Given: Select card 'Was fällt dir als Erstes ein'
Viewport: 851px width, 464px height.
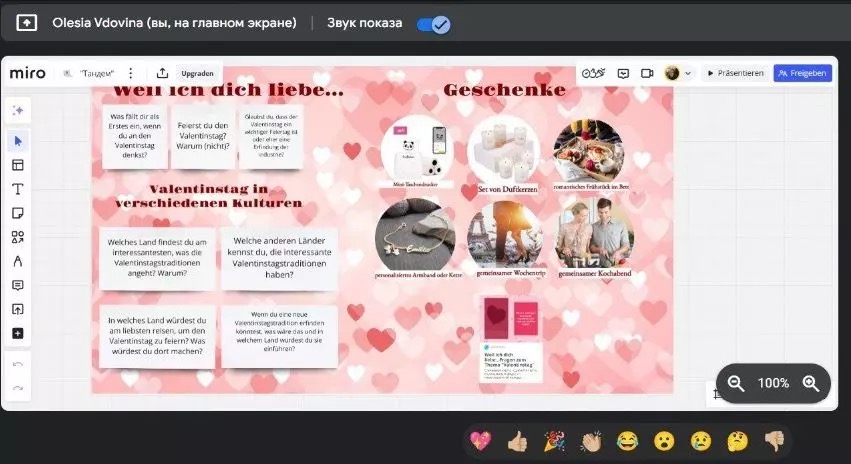Looking at the screenshot, I should pos(135,136).
